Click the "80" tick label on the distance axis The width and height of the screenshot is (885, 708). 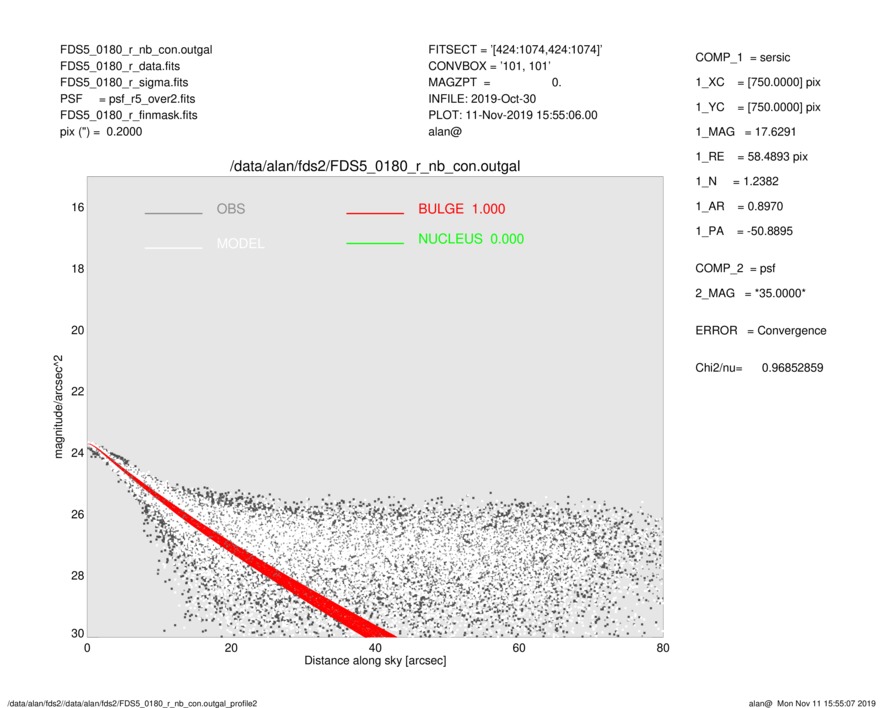point(663,648)
